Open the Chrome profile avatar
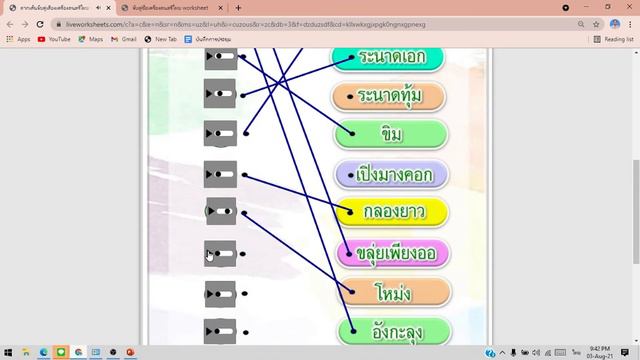 pyautogui.click(x=615, y=24)
